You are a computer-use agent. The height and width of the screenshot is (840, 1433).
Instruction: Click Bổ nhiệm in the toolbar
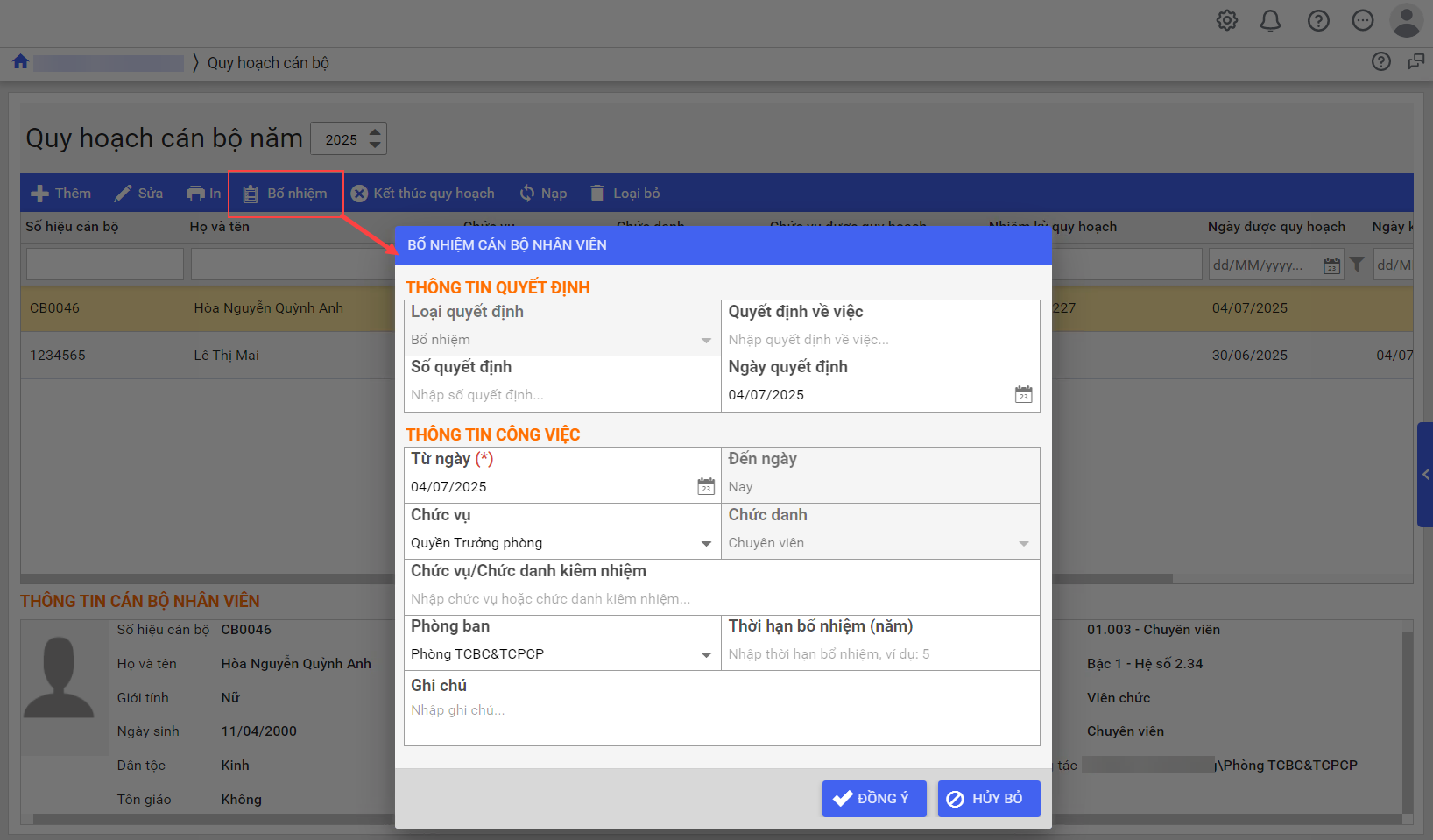[286, 194]
